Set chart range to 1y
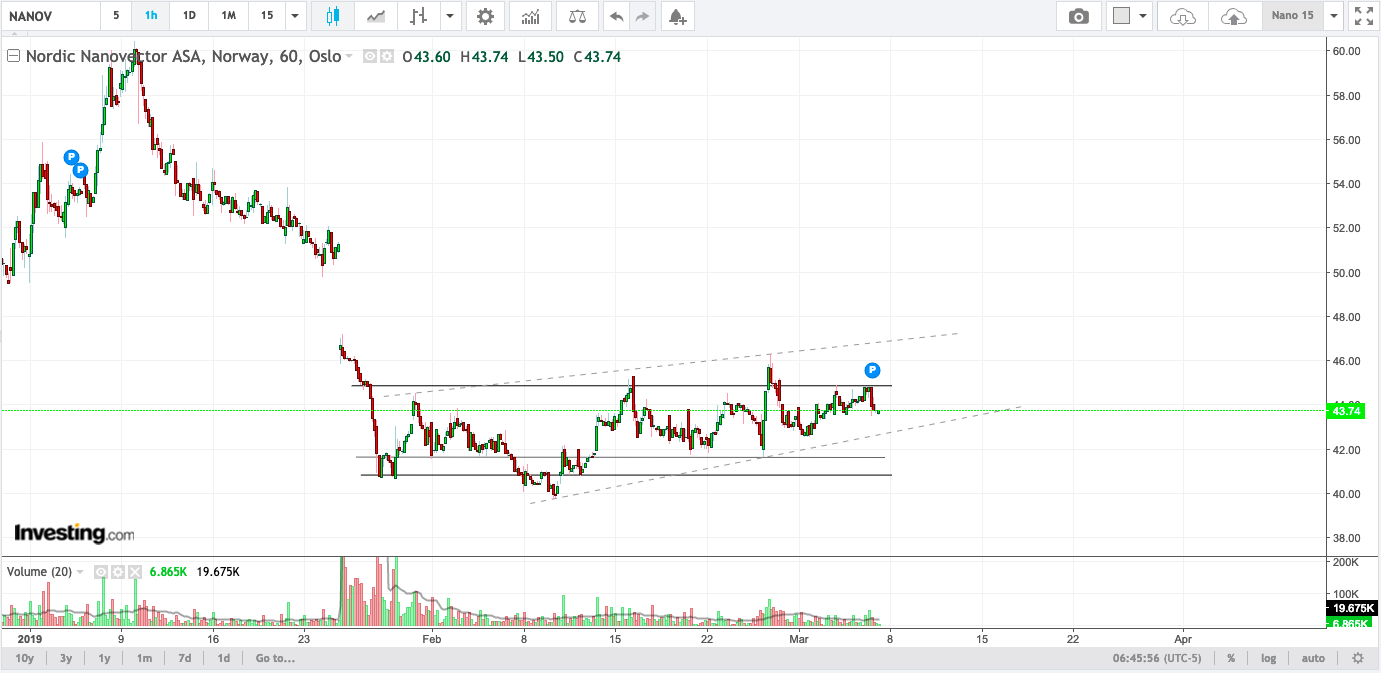Image resolution: width=1381 pixels, height=673 pixels. point(104,658)
